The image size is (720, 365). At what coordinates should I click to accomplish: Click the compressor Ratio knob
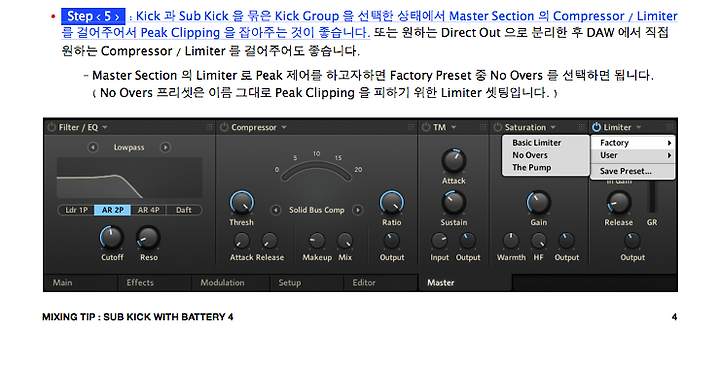coord(392,202)
